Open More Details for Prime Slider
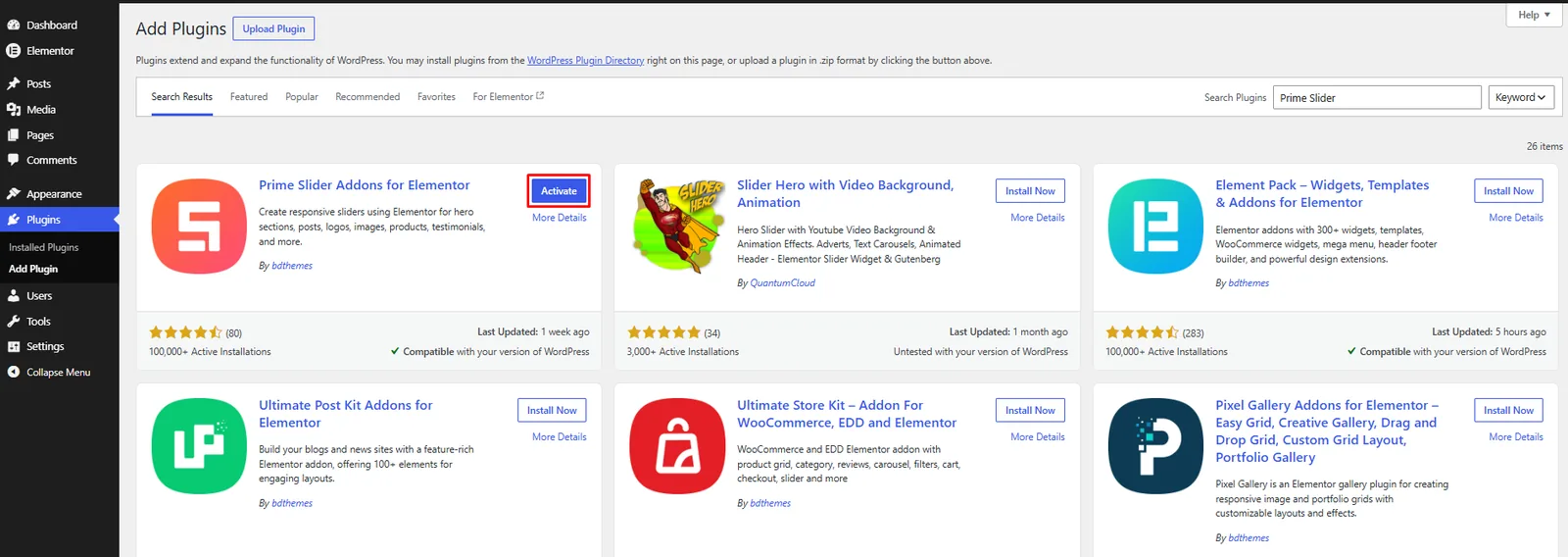The image size is (1568, 557). [560, 218]
